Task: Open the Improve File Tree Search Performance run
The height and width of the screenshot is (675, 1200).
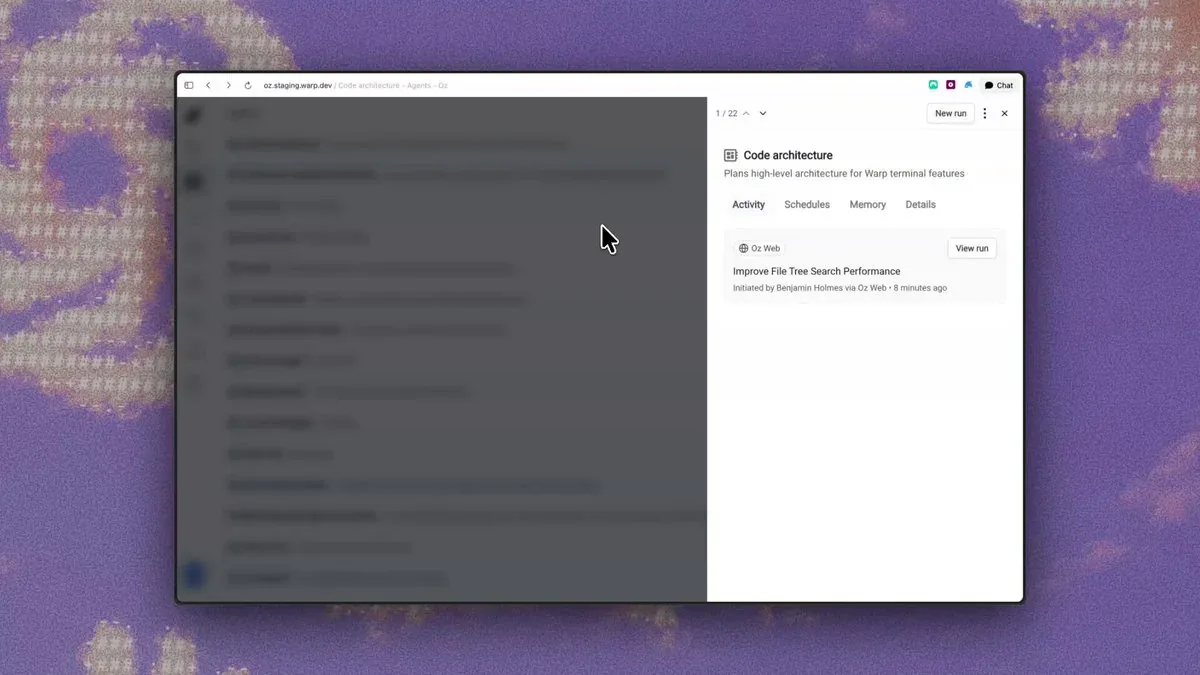Action: (x=817, y=271)
